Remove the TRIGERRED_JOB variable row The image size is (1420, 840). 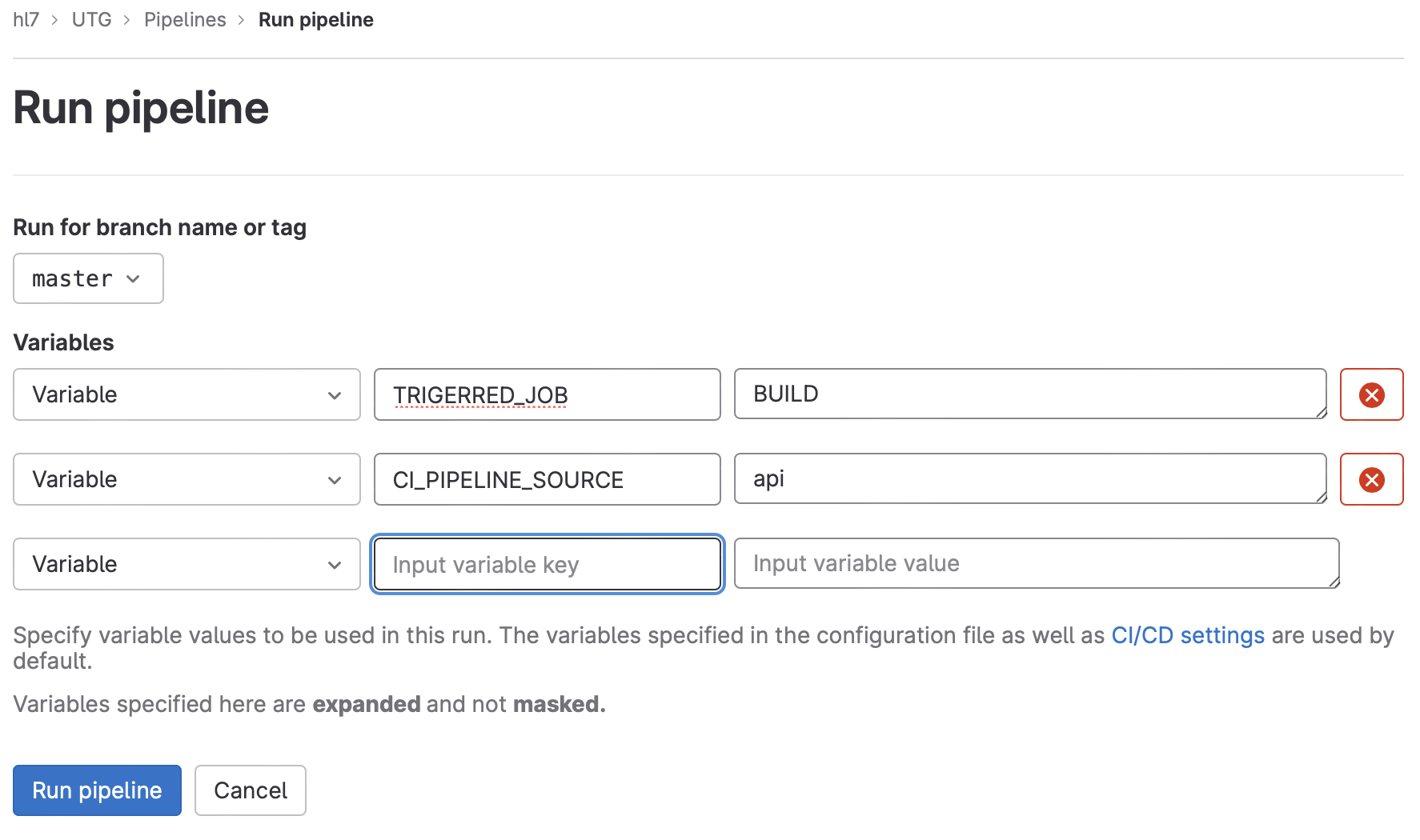(x=1371, y=394)
